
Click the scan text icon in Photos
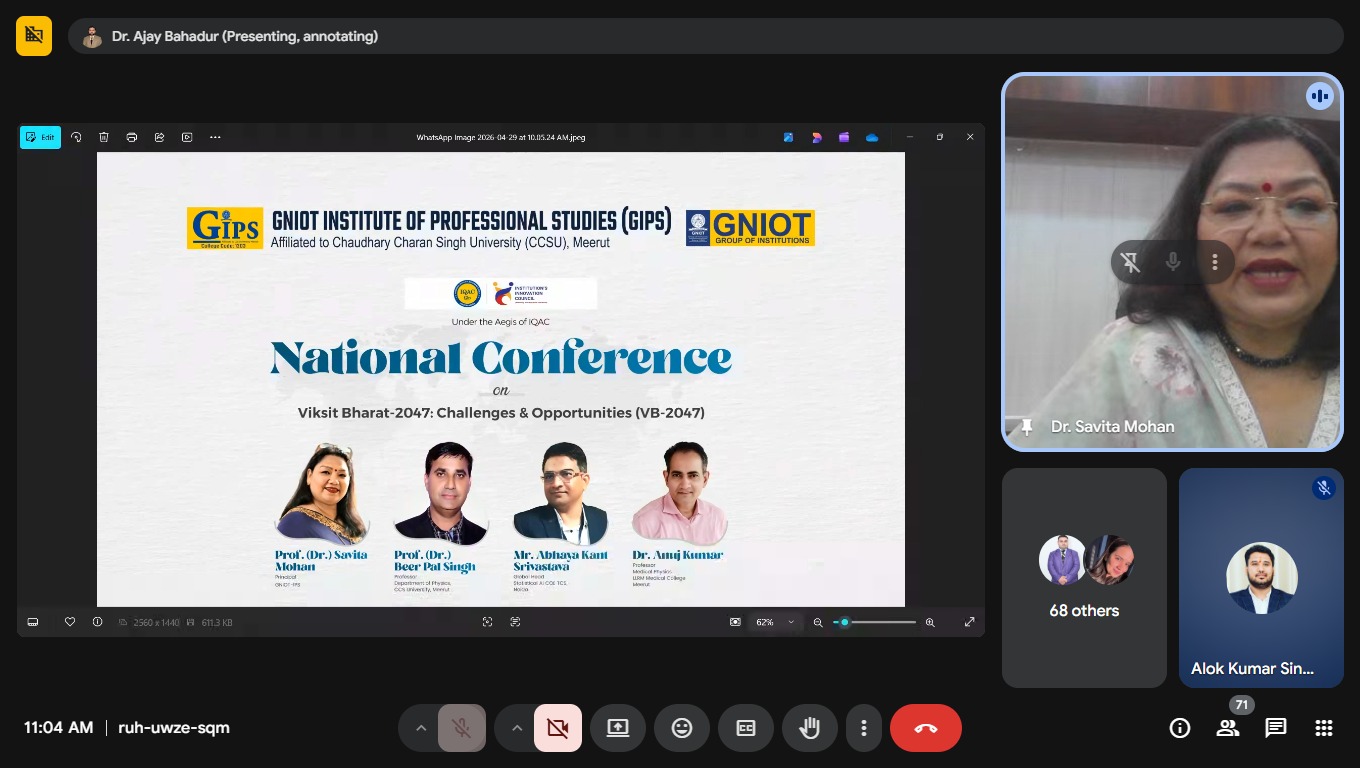click(515, 622)
